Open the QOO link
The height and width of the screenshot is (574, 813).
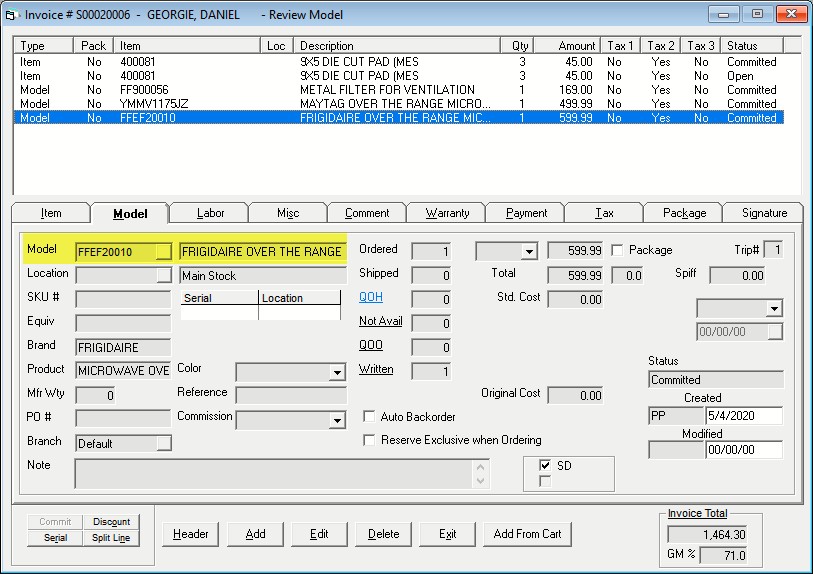click(371, 345)
